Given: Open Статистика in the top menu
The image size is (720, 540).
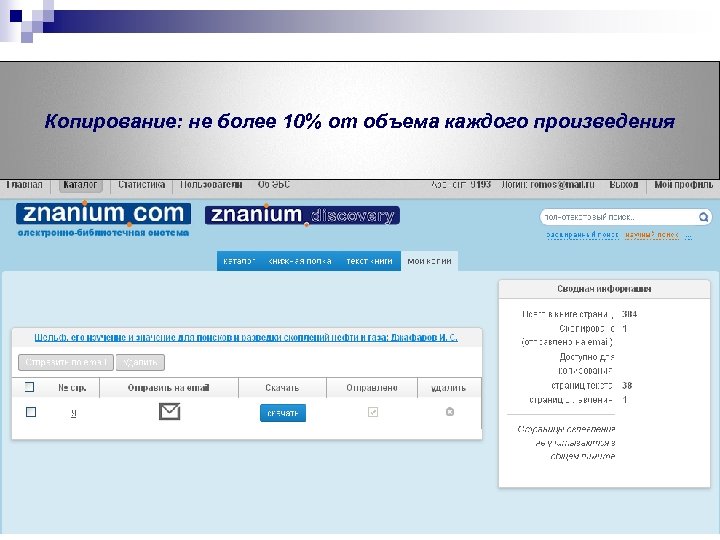Looking at the screenshot, I should 141,185.
